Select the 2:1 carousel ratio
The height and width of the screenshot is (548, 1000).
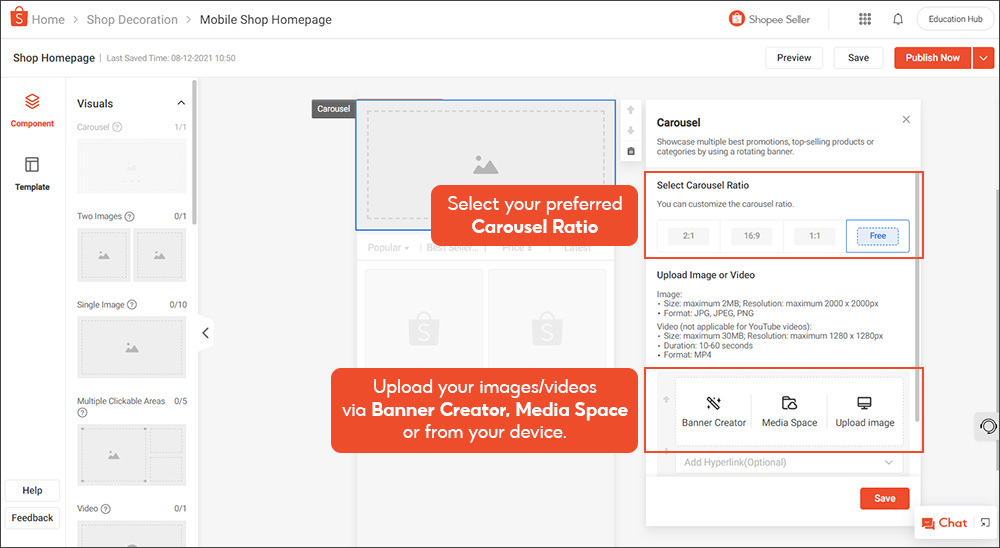coord(690,236)
